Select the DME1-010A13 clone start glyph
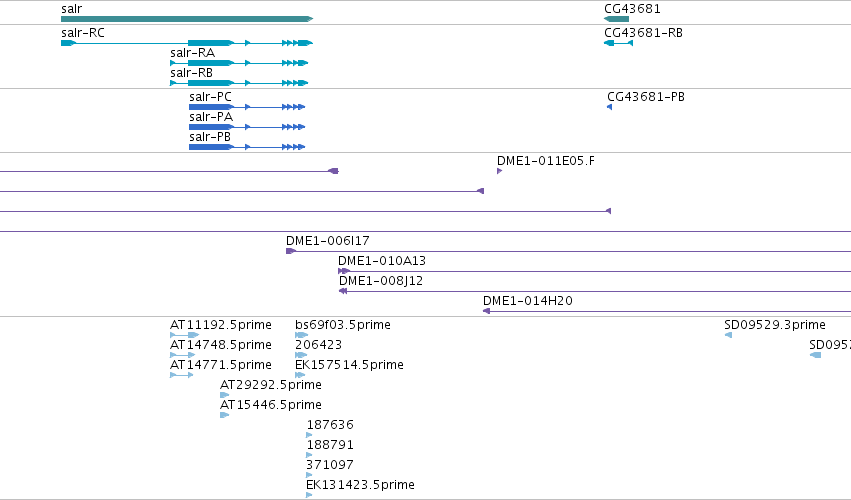 [344, 271]
